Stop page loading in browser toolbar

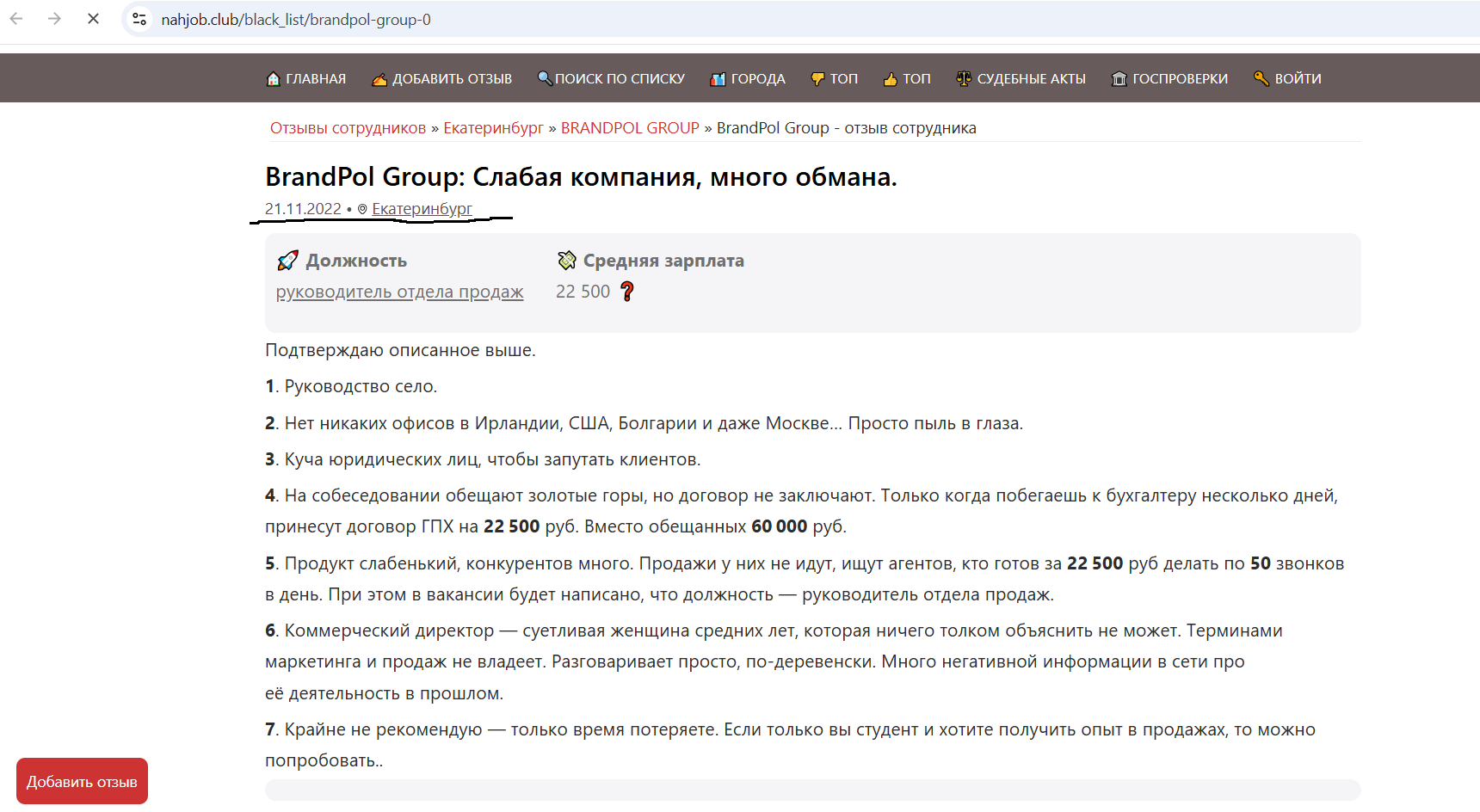93,19
